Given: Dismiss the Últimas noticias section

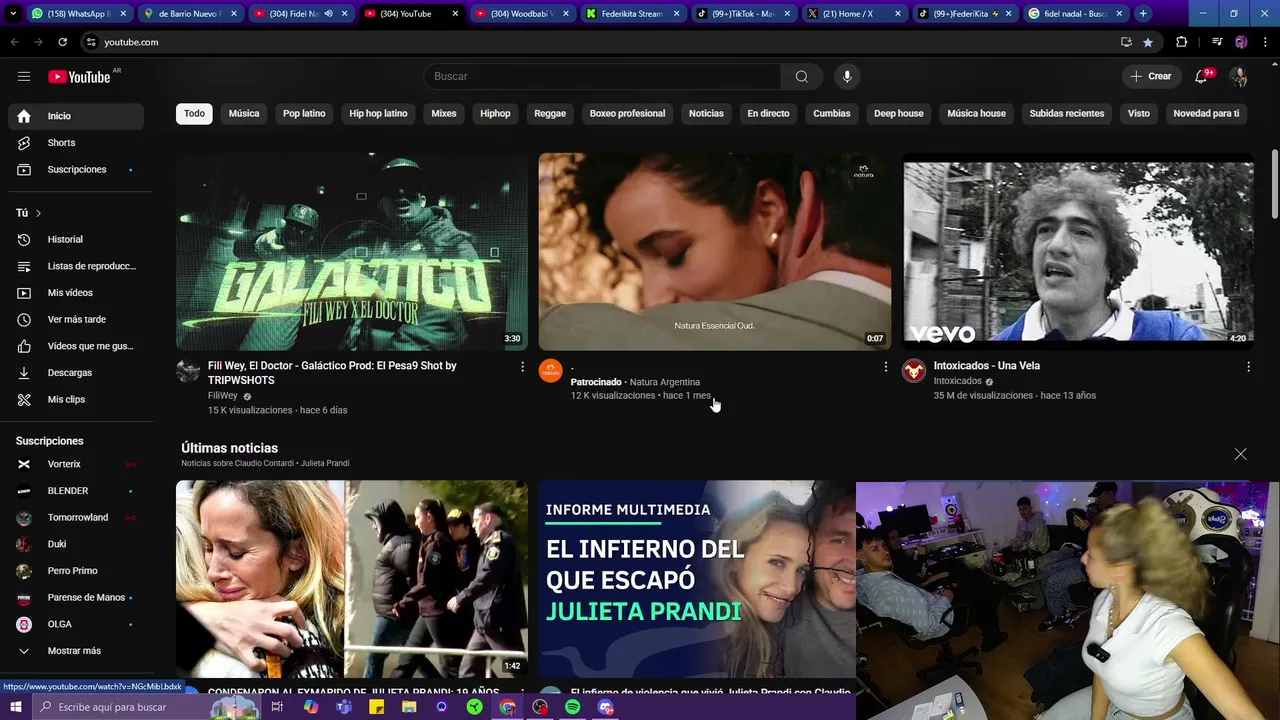Looking at the screenshot, I should click(x=1240, y=454).
